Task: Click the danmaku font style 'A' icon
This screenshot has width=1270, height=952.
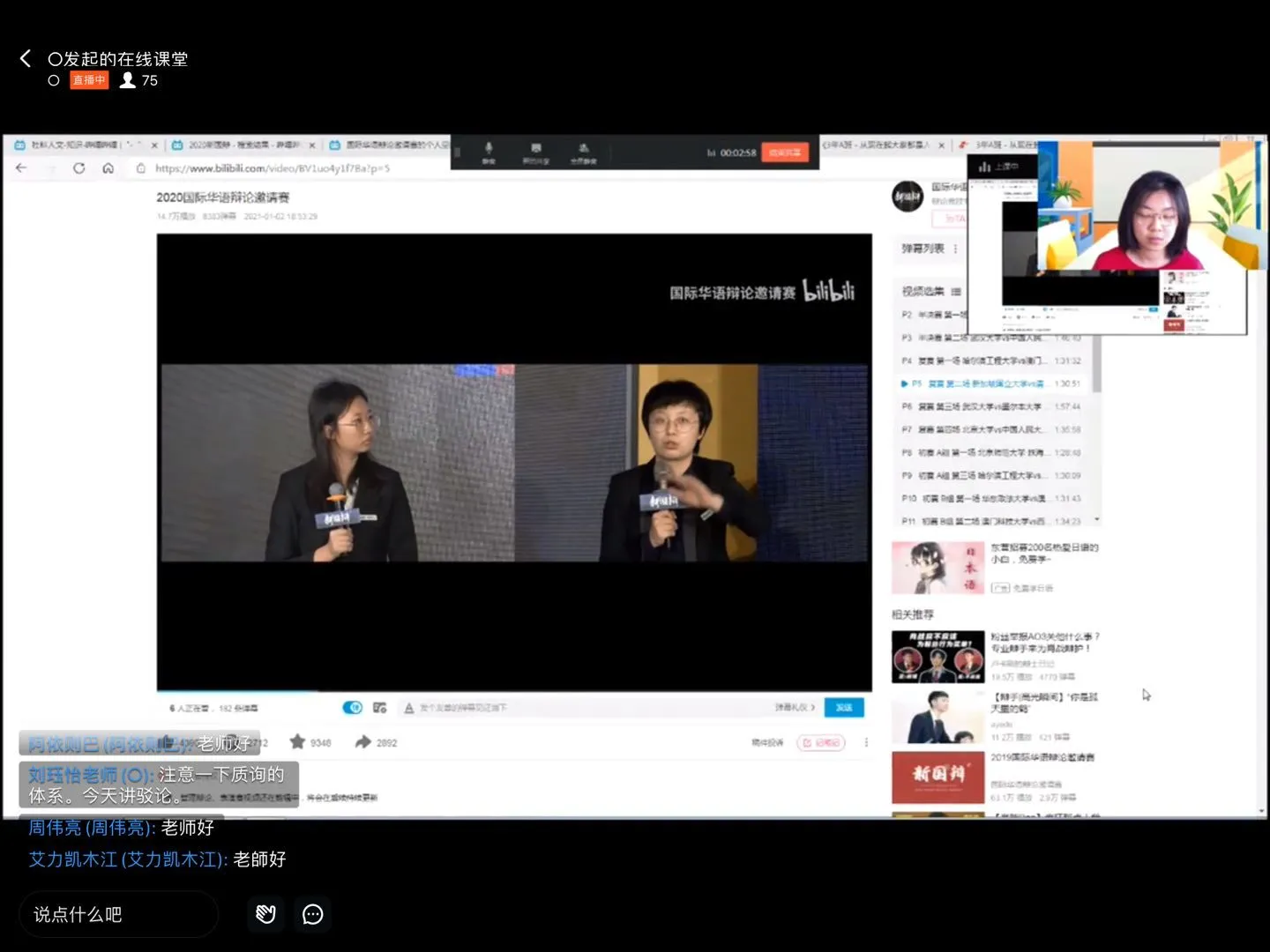Action: [409, 708]
